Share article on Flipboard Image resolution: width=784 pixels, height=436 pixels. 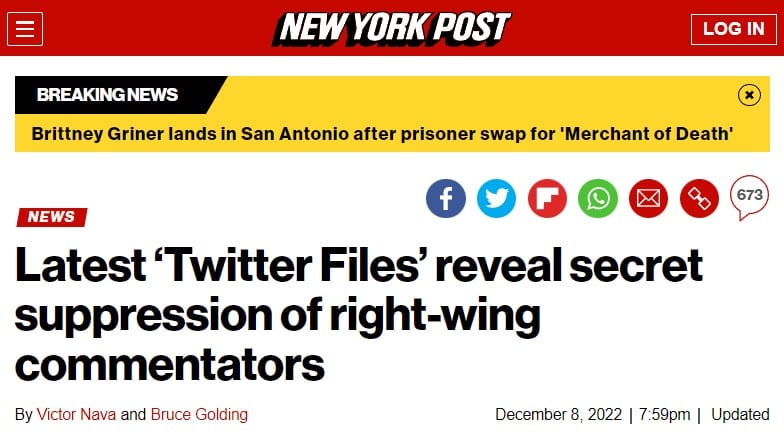click(547, 198)
